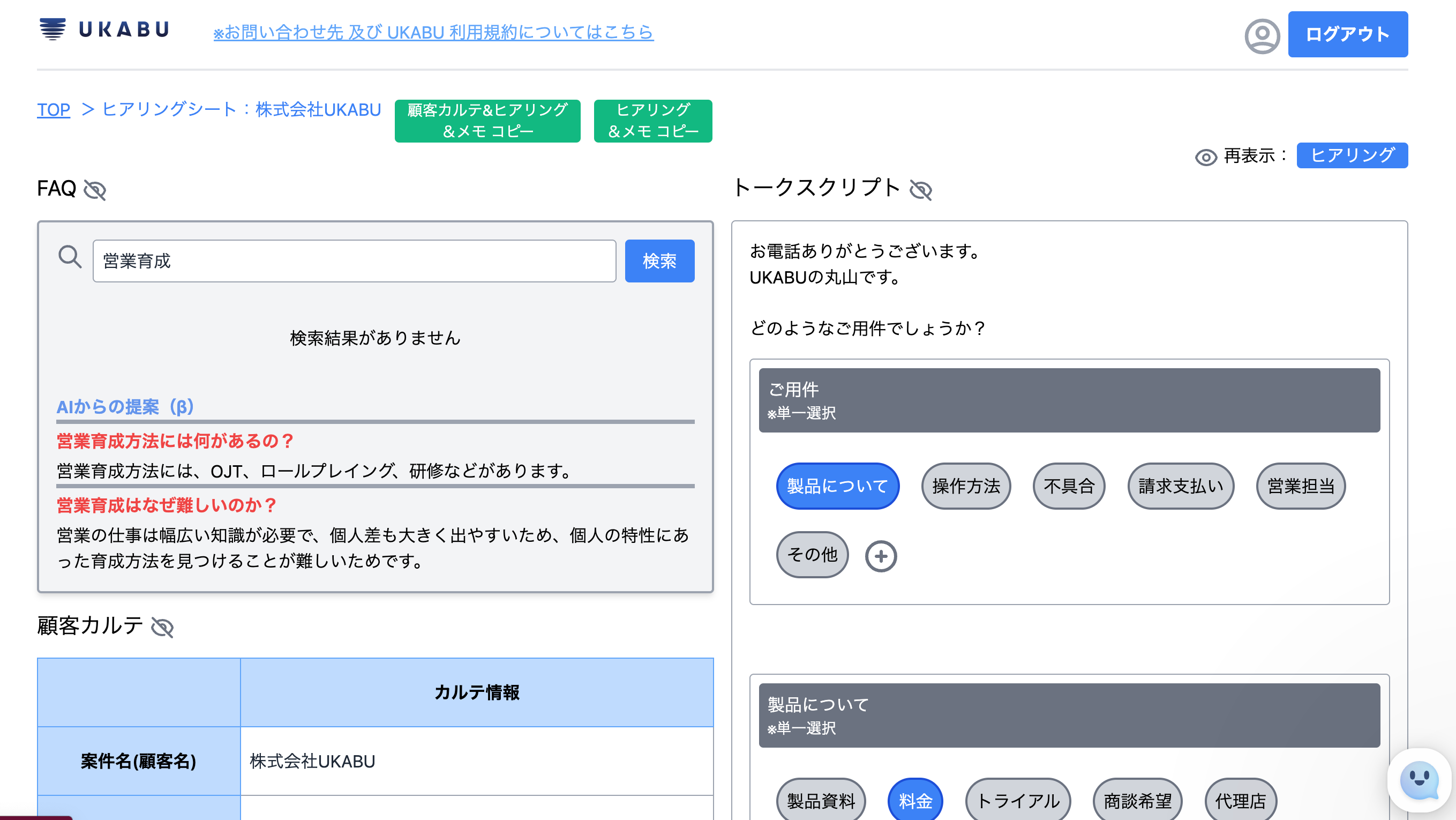Open the user profile avatar icon
The width and height of the screenshot is (1456, 820).
click(x=1262, y=35)
